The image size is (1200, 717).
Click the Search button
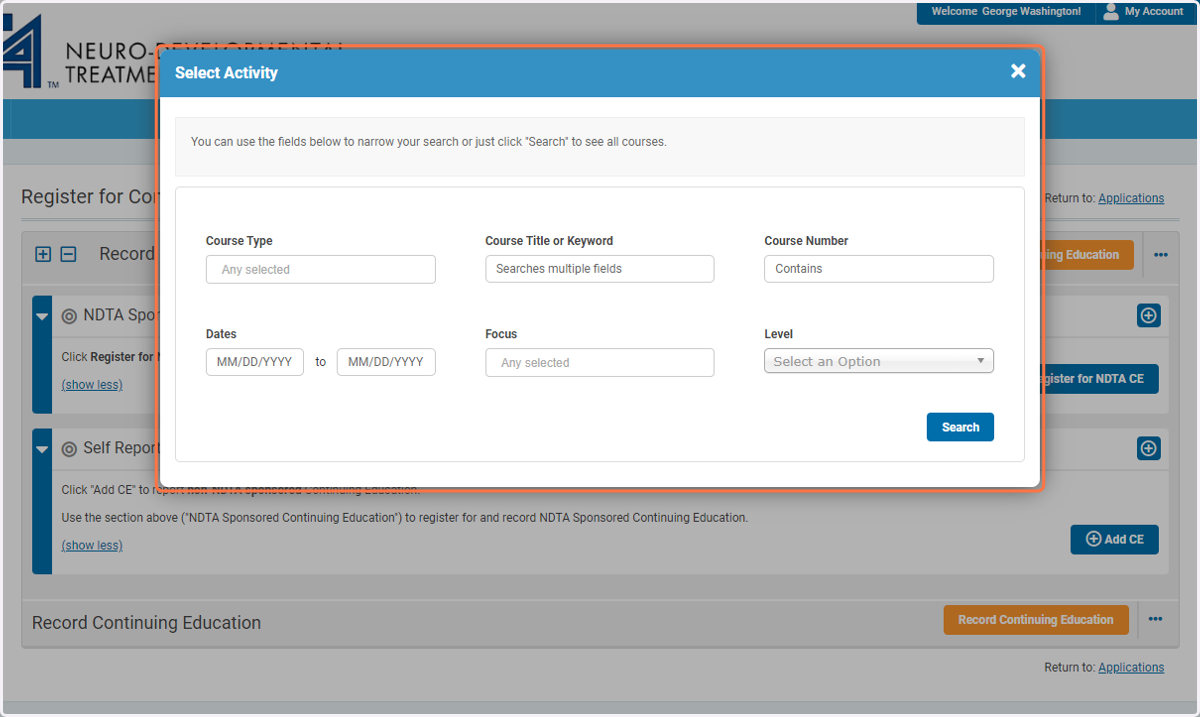960,427
